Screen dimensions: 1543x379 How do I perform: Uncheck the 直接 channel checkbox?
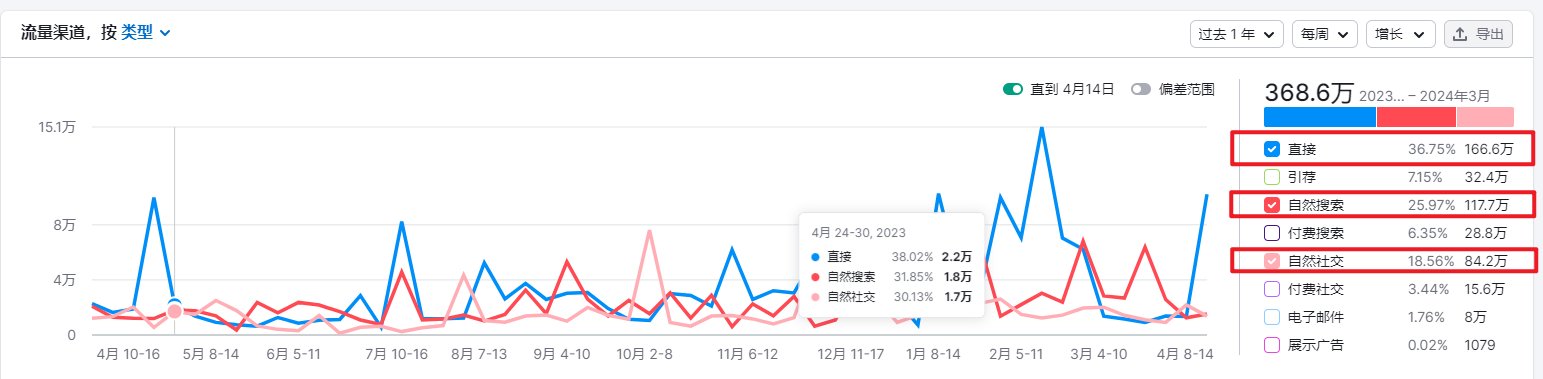(1272, 150)
